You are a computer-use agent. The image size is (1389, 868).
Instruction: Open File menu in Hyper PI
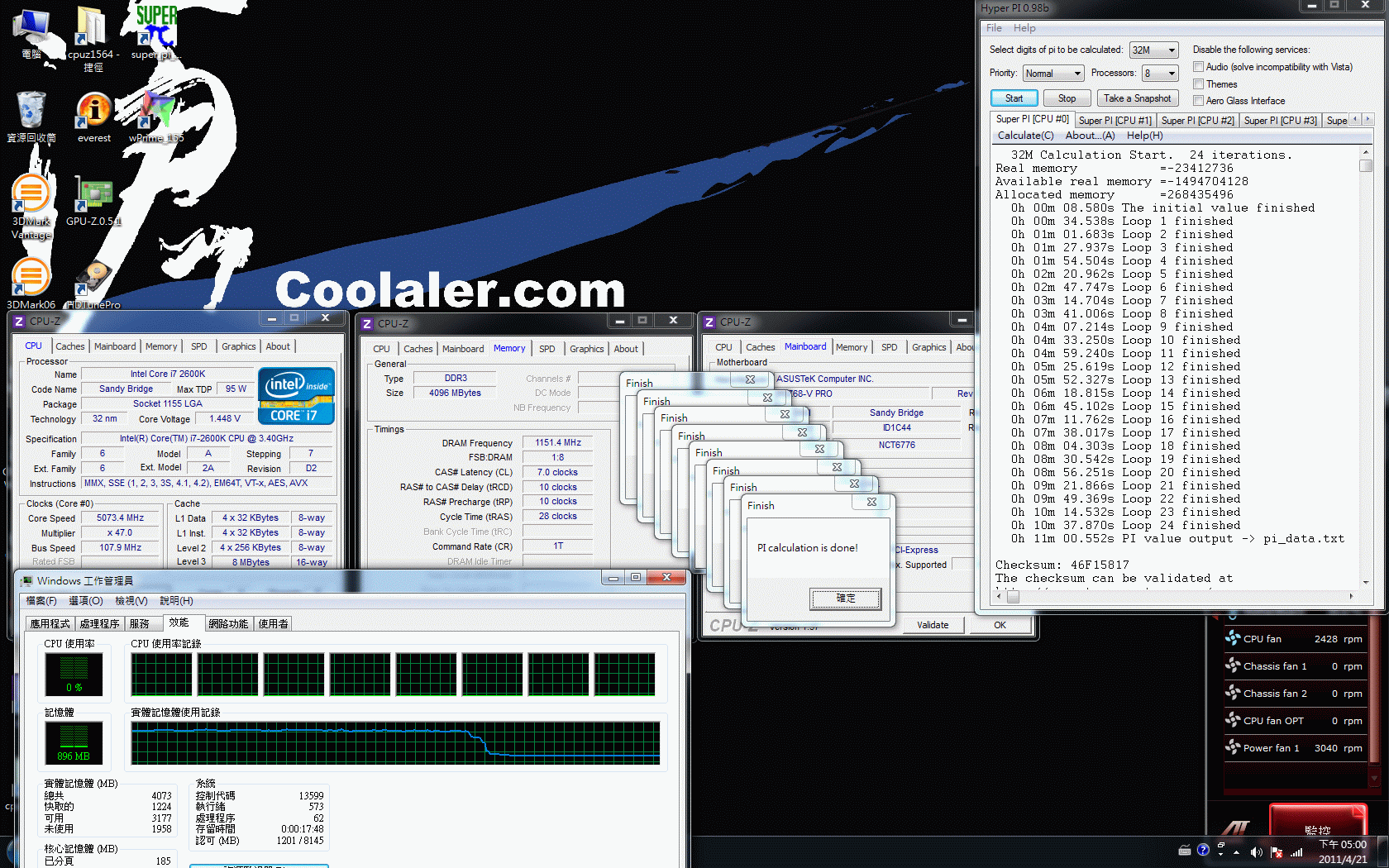coord(994,28)
